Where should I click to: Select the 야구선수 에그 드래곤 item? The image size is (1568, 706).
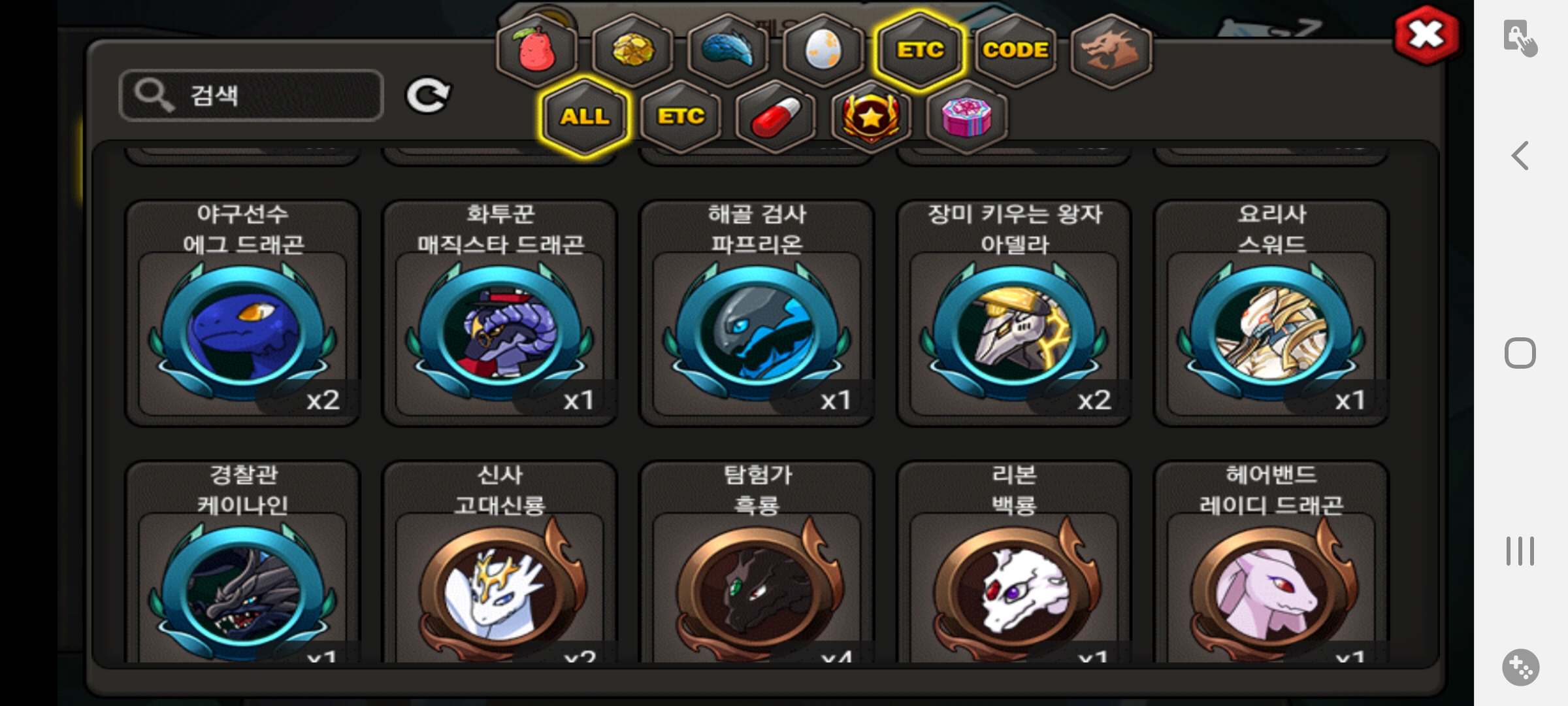click(x=243, y=313)
